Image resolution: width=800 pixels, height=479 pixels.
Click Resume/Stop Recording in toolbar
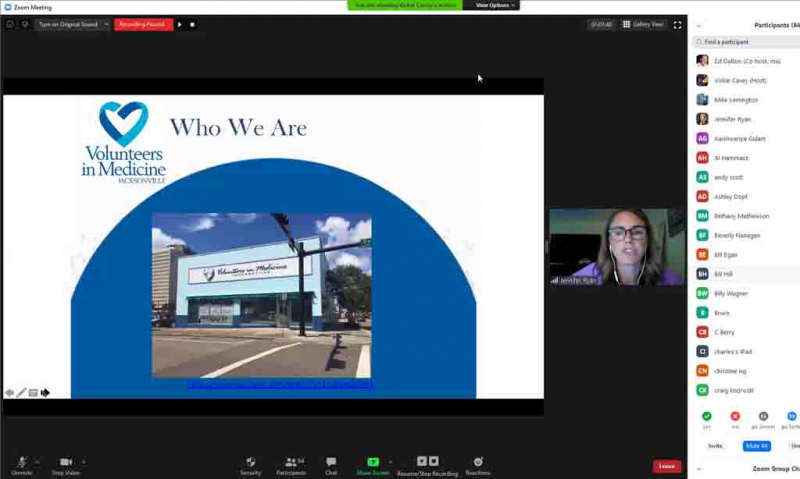click(428, 466)
